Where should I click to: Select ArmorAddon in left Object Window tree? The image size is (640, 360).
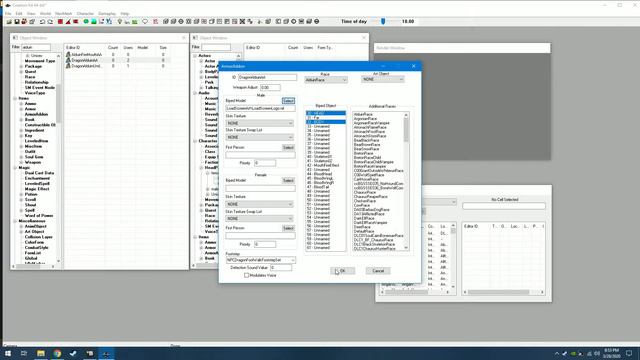click(x=36, y=114)
